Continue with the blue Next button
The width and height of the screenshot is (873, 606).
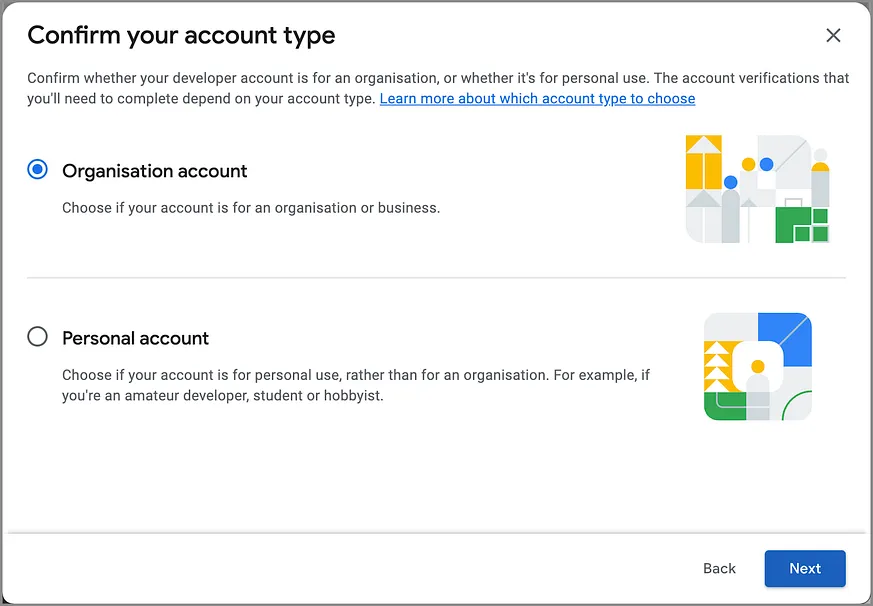click(x=805, y=568)
